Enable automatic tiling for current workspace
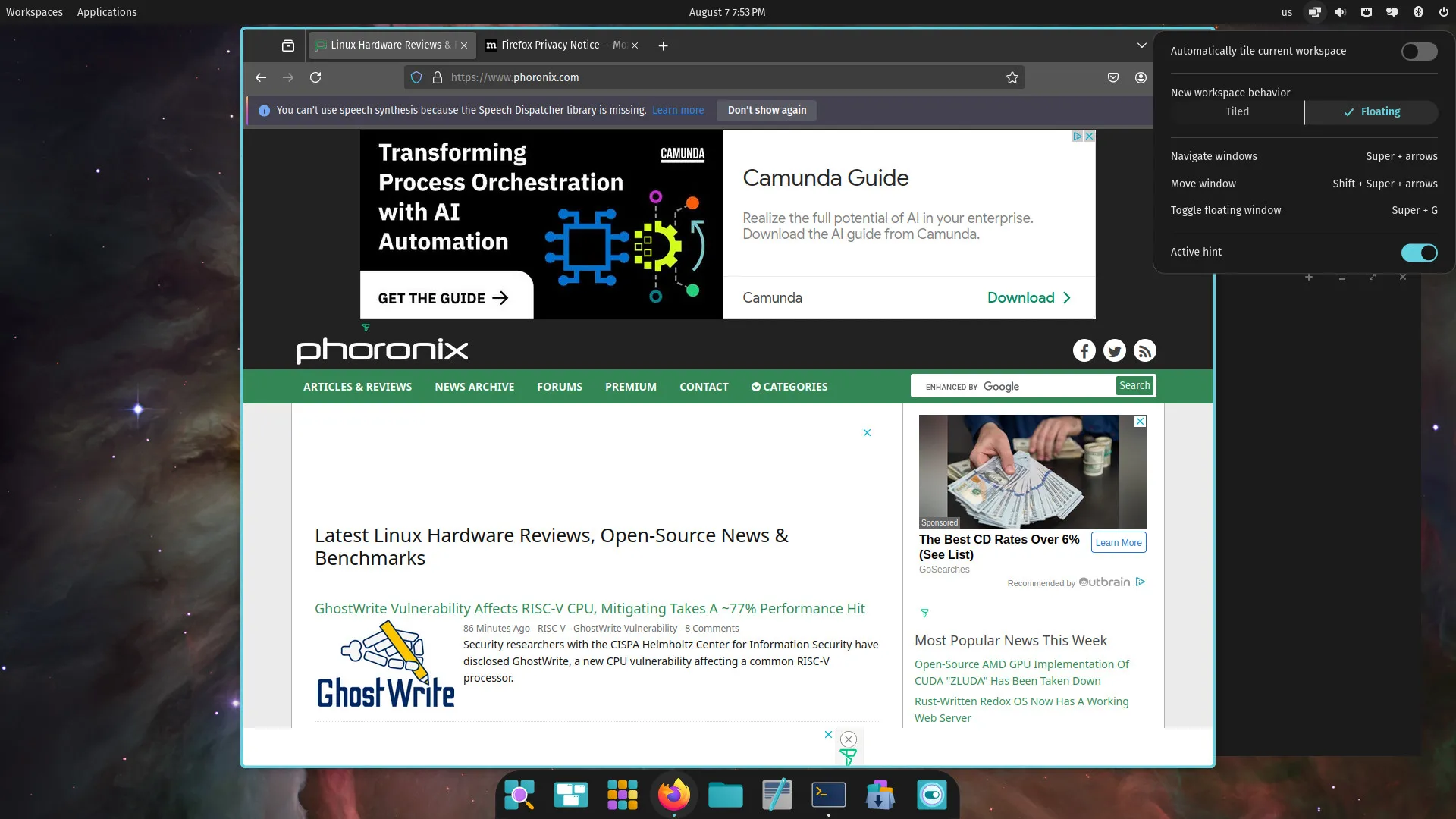1456x819 pixels. click(x=1418, y=51)
